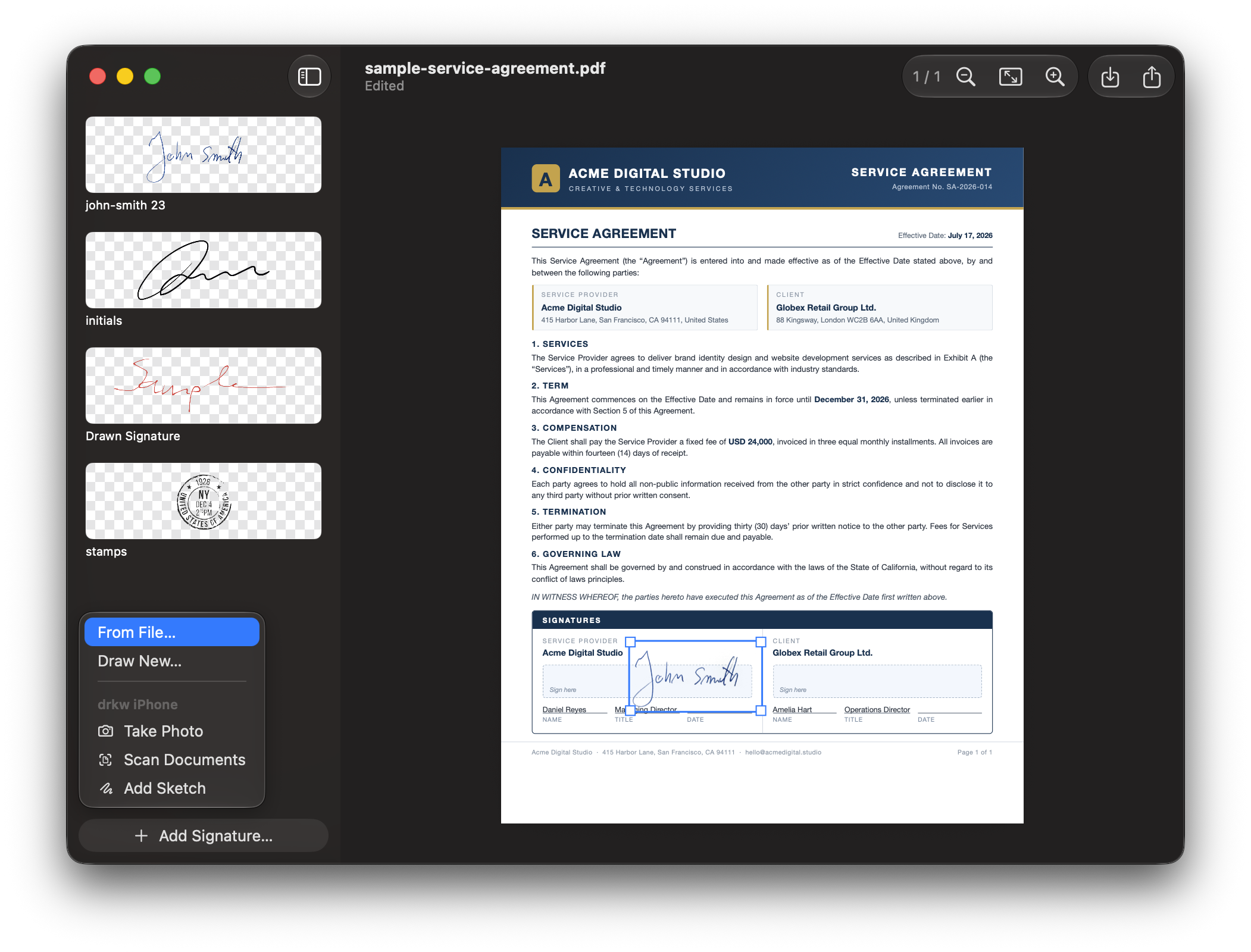Toggle the sidebar panel icon
Viewport: 1251px width, 952px height.
coord(309,76)
